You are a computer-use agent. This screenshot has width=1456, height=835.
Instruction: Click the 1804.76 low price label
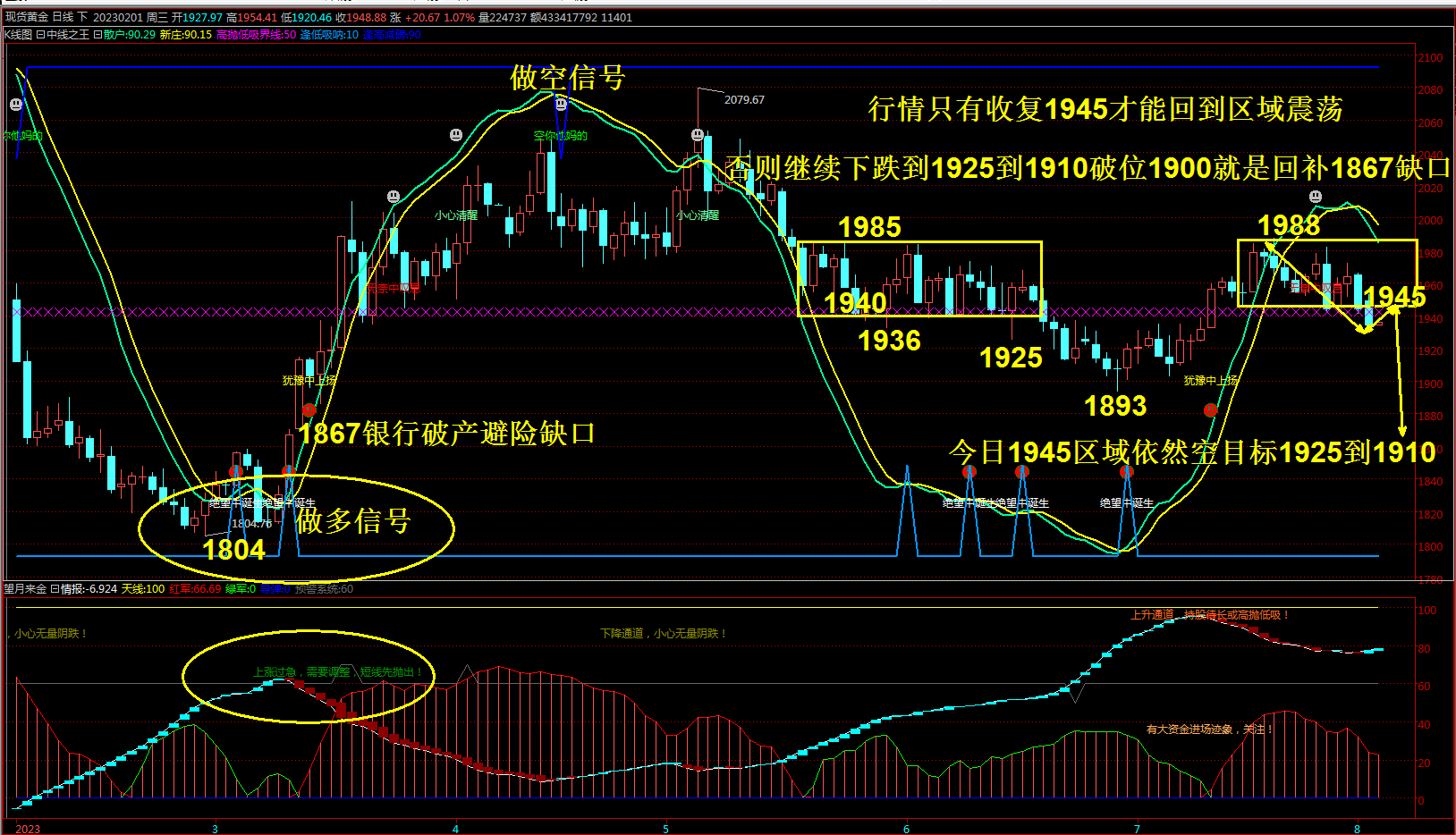coord(251,524)
